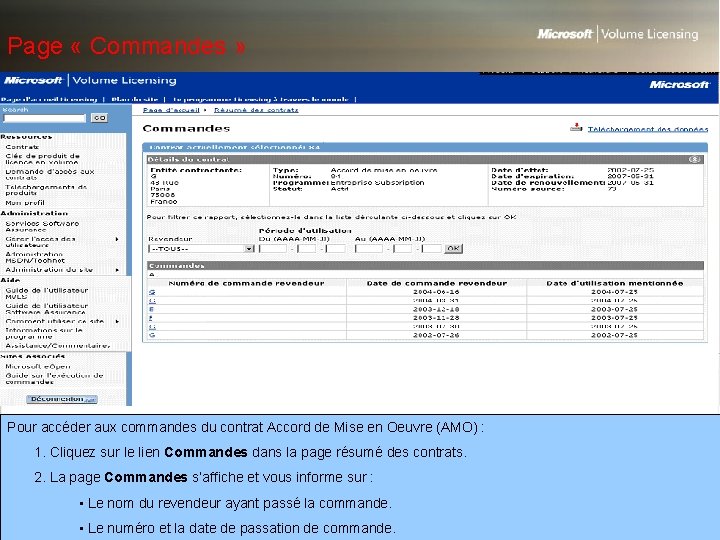Click the Date de commande revendeur column header
Screen dimensions: 720x540
[x=437, y=283]
